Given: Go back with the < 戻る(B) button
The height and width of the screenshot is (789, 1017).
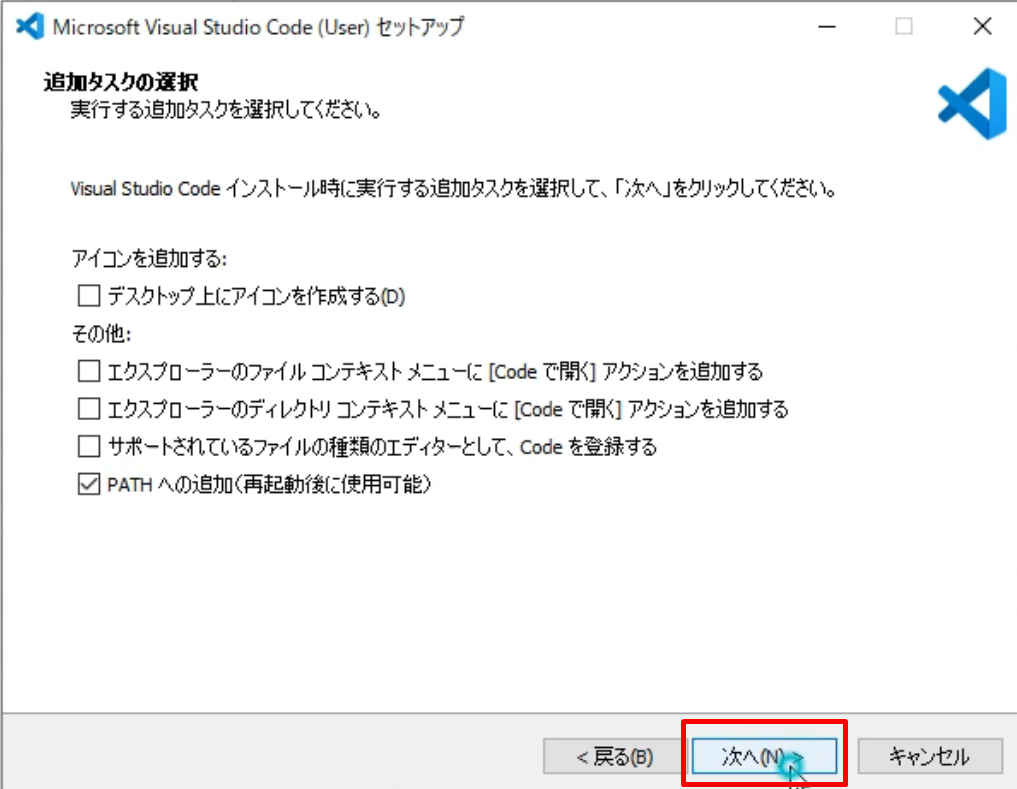Looking at the screenshot, I should [615, 756].
